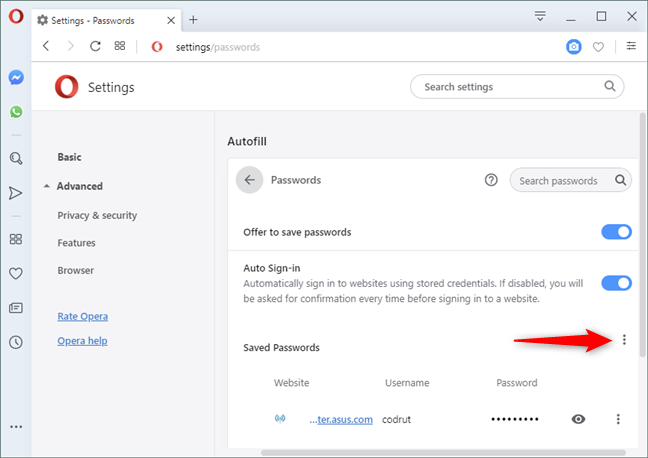
Task: Open Messenger from the Opera sidebar
Action: pos(16,77)
